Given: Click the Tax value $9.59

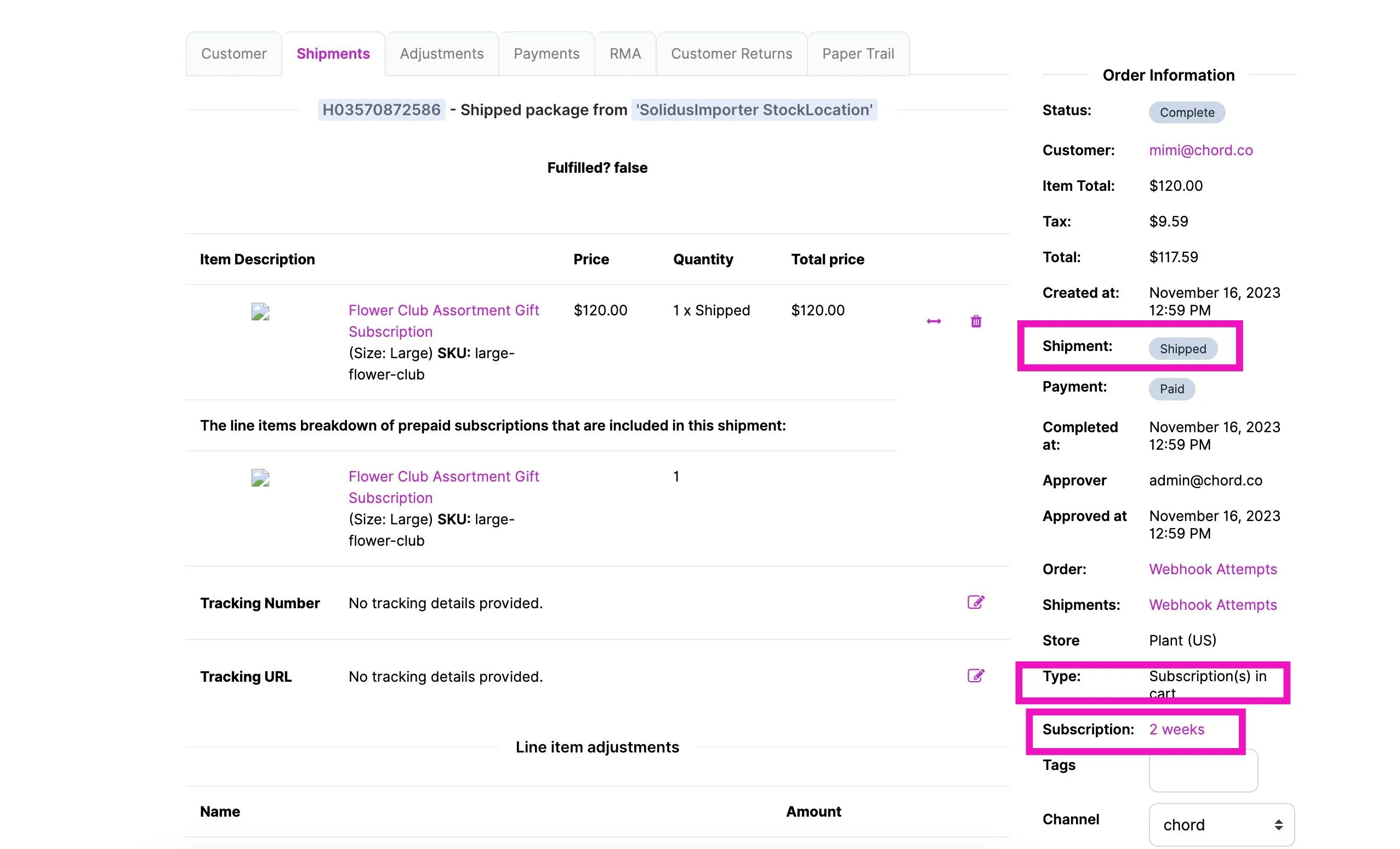Looking at the screenshot, I should (1168, 221).
